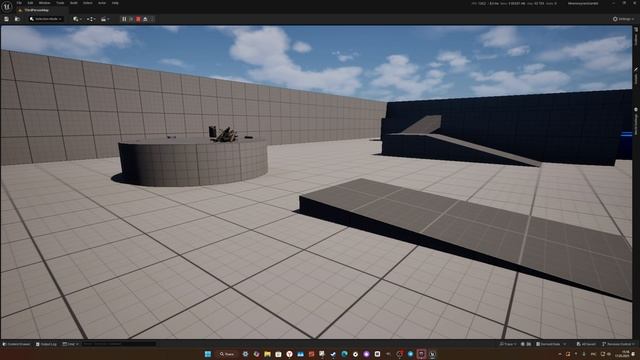The height and width of the screenshot is (360, 640).
Task: Open the Cmd console type dropdown
Action: [70, 344]
